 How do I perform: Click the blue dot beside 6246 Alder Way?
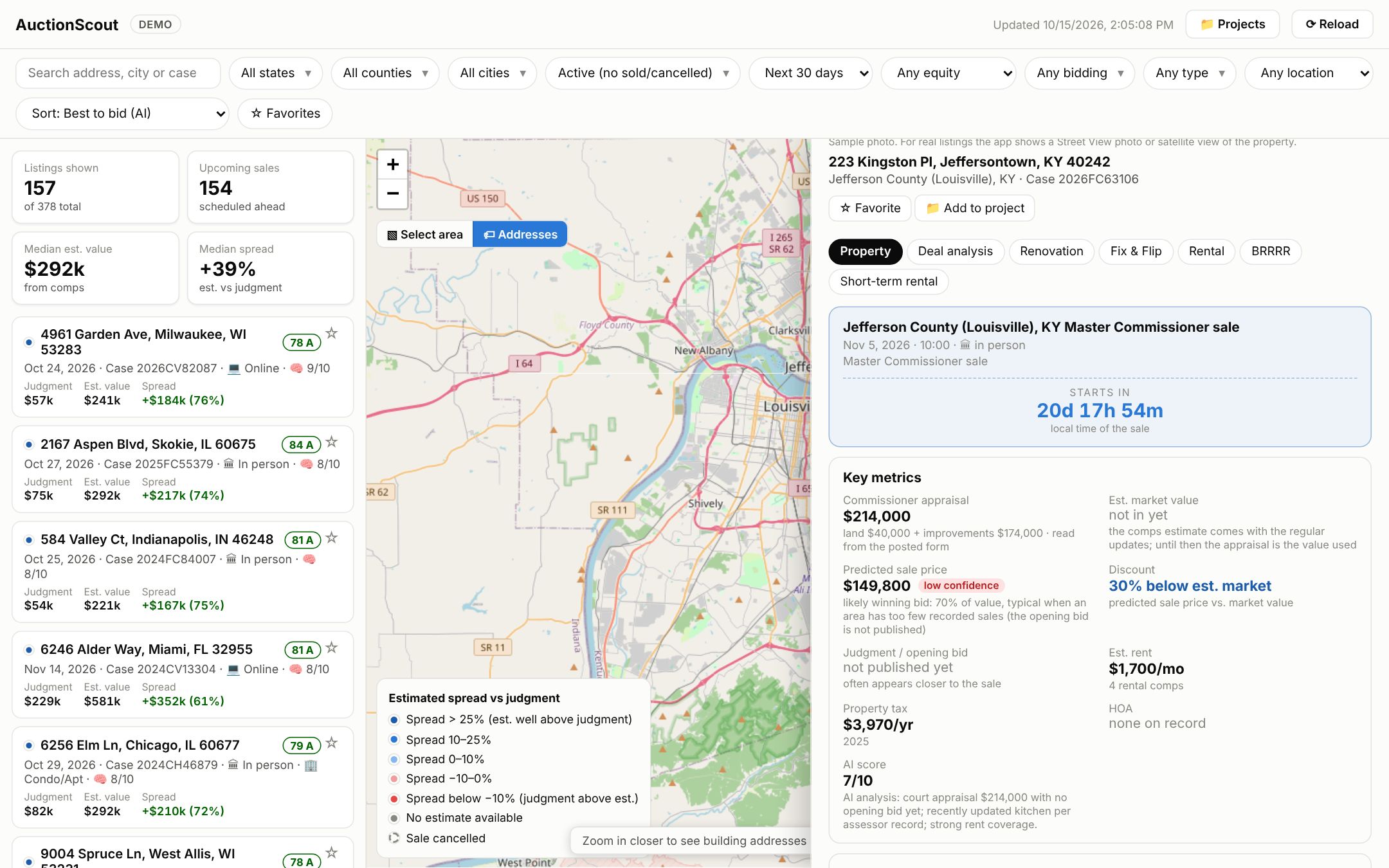29,650
